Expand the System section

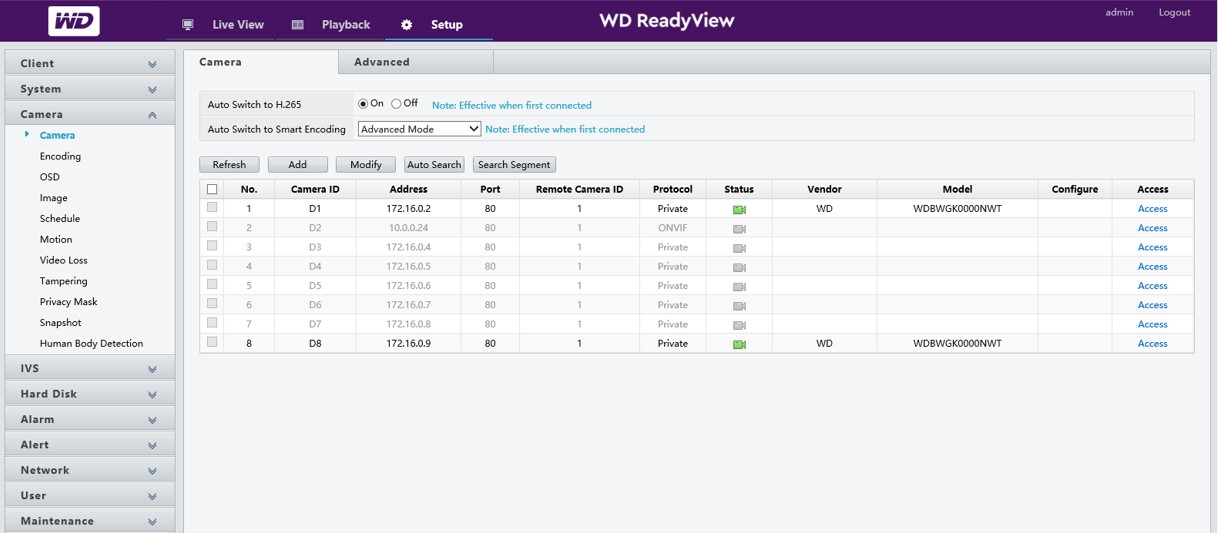[90, 89]
